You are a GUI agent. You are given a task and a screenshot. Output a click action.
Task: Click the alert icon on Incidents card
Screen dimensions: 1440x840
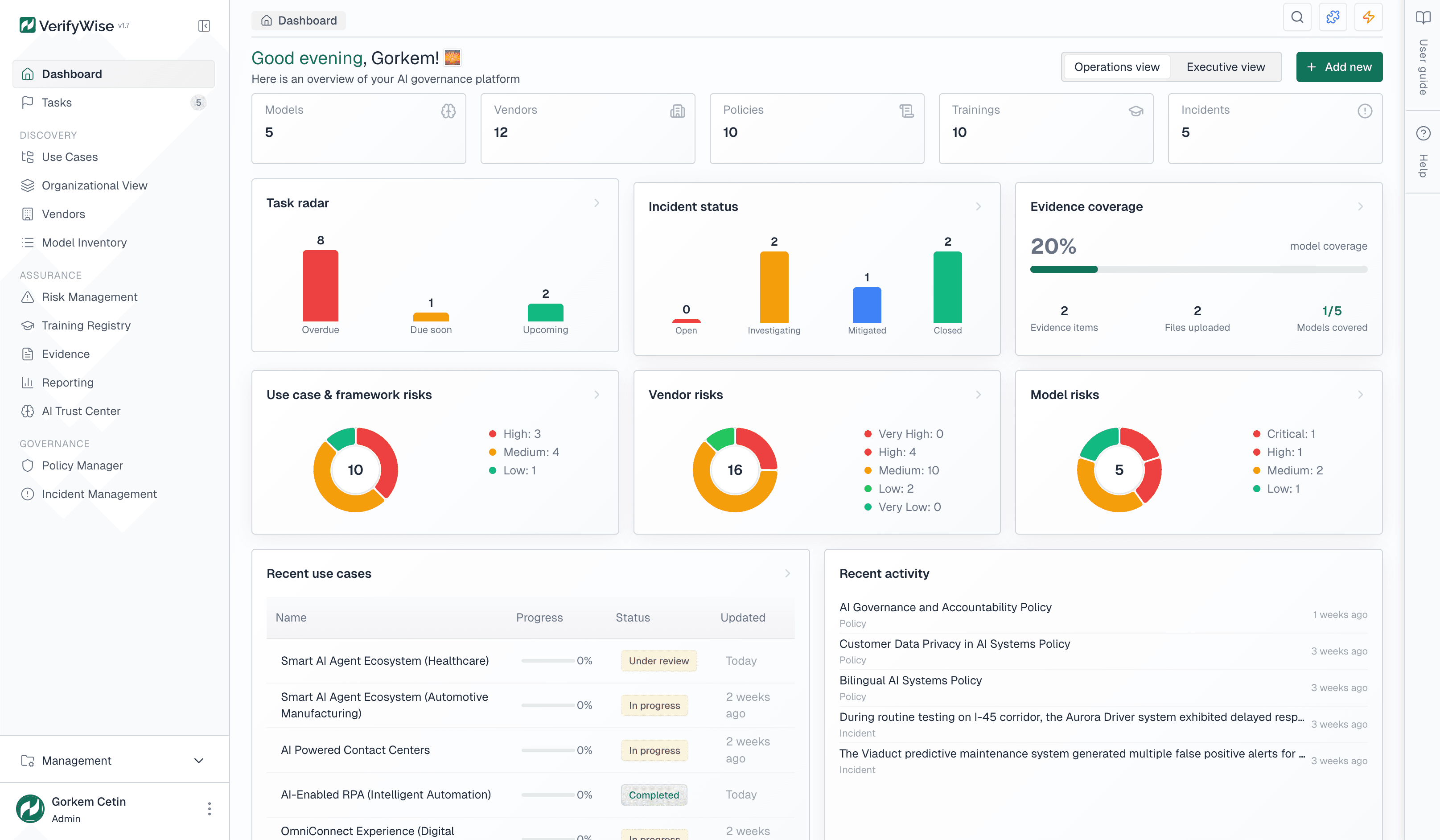pyautogui.click(x=1365, y=111)
